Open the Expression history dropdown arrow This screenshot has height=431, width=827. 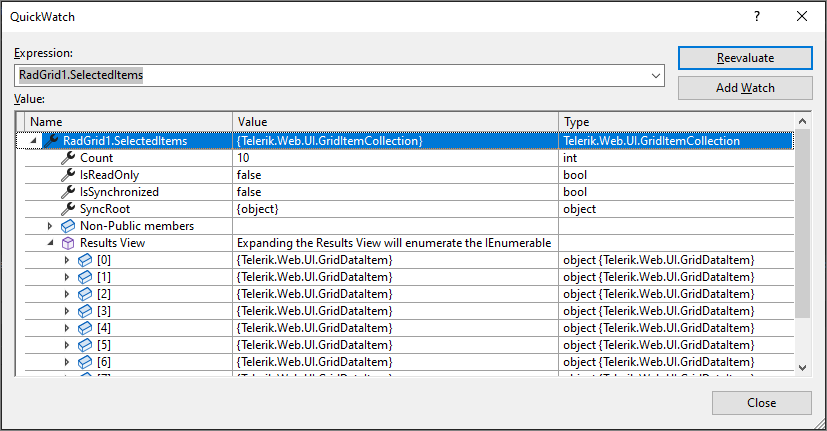pos(656,75)
